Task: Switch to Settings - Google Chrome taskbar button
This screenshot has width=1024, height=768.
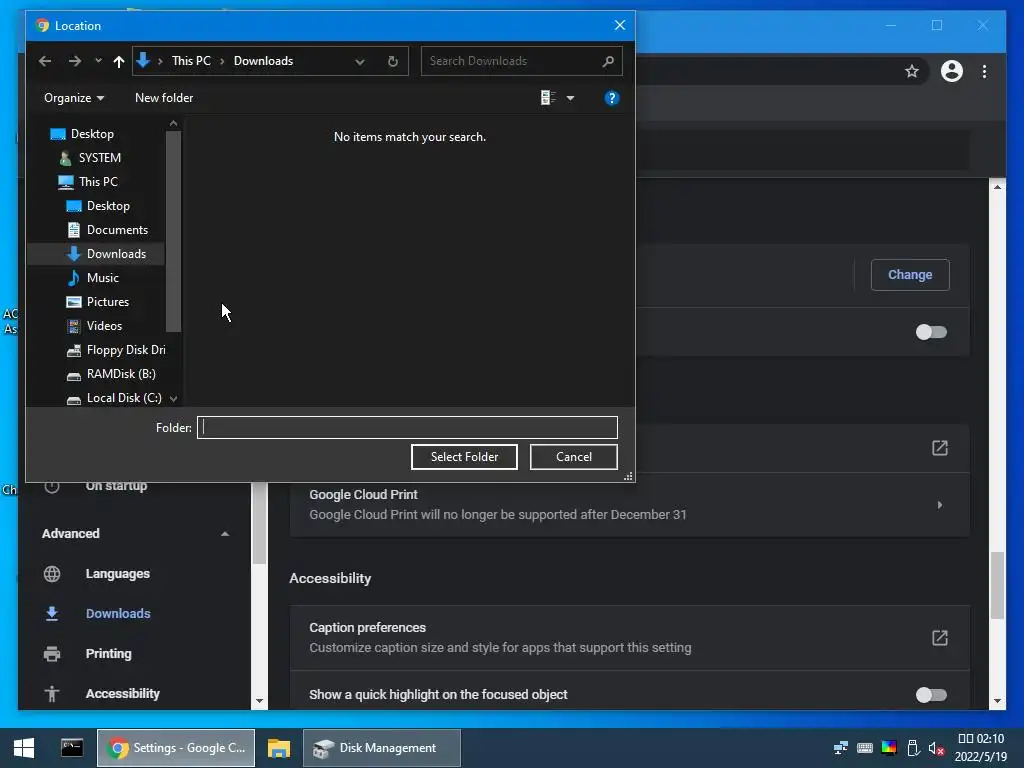Action: 176,748
